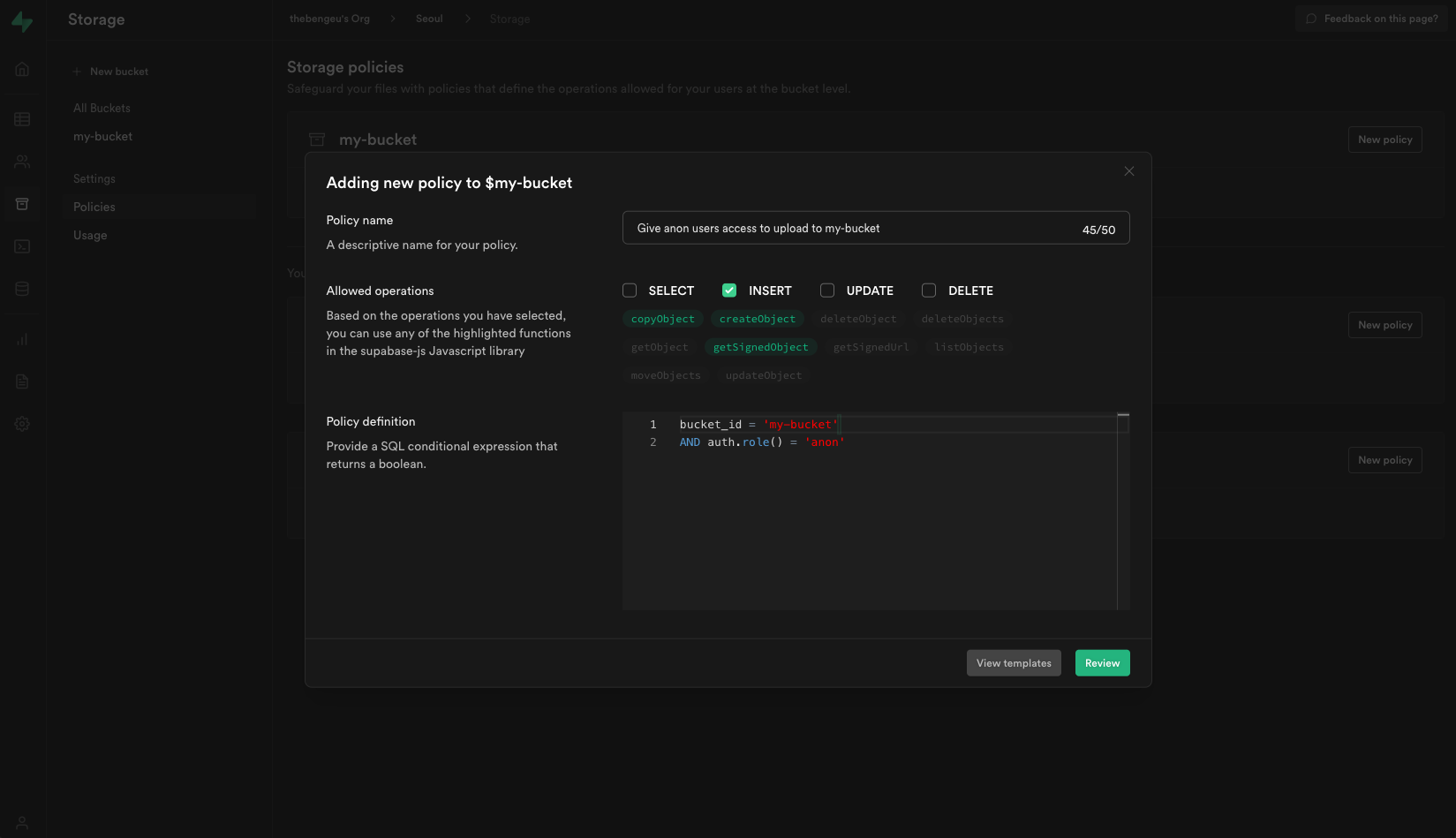Open the Policies section

pyautogui.click(x=94, y=206)
